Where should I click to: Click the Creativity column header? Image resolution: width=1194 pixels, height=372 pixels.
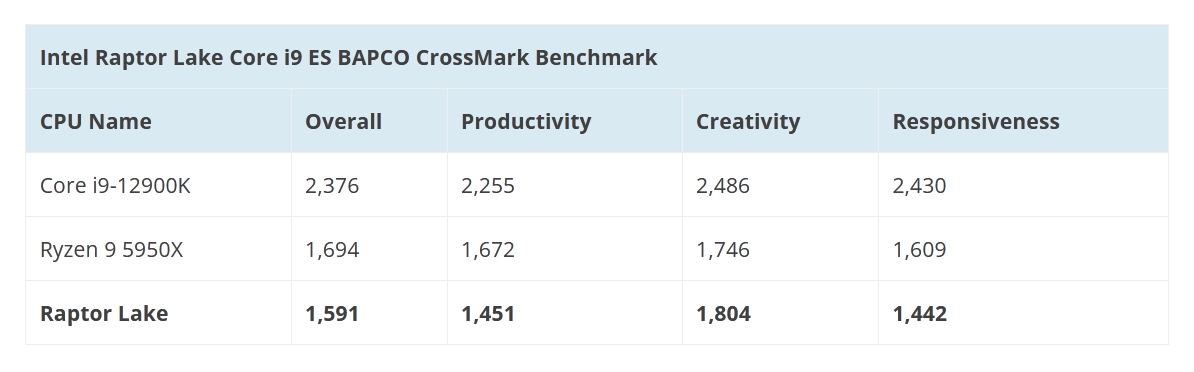pyautogui.click(x=748, y=122)
